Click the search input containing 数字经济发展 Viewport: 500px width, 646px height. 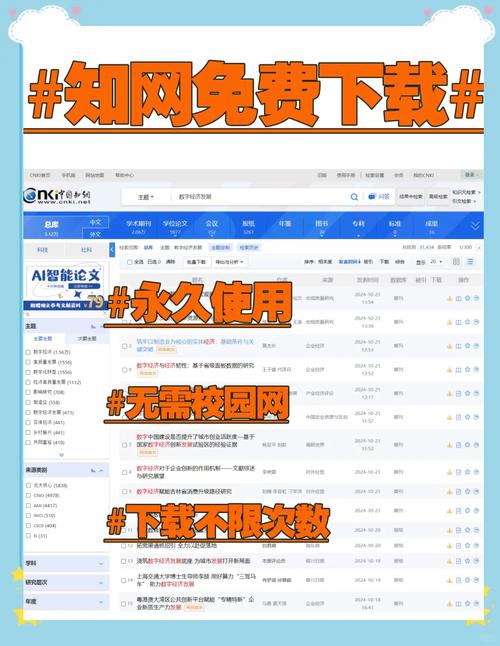pyautogui.click(x=259, y=197)
